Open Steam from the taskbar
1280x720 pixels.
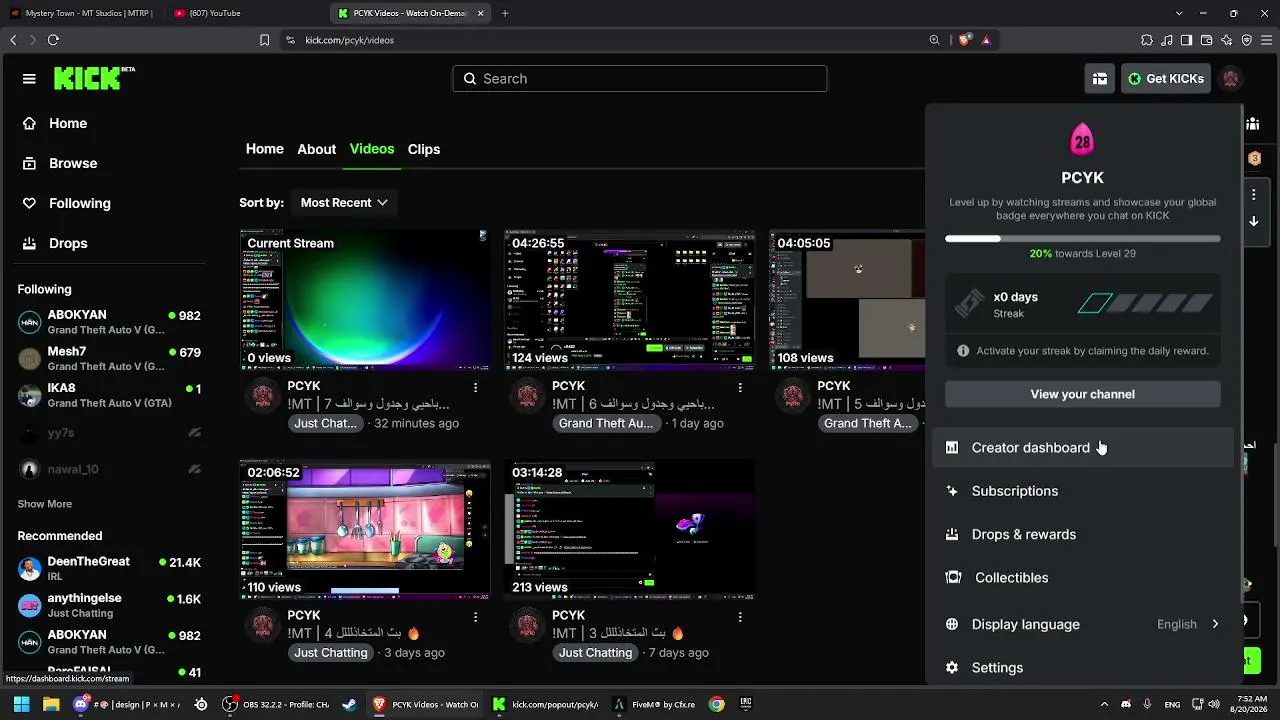point(349,704)
